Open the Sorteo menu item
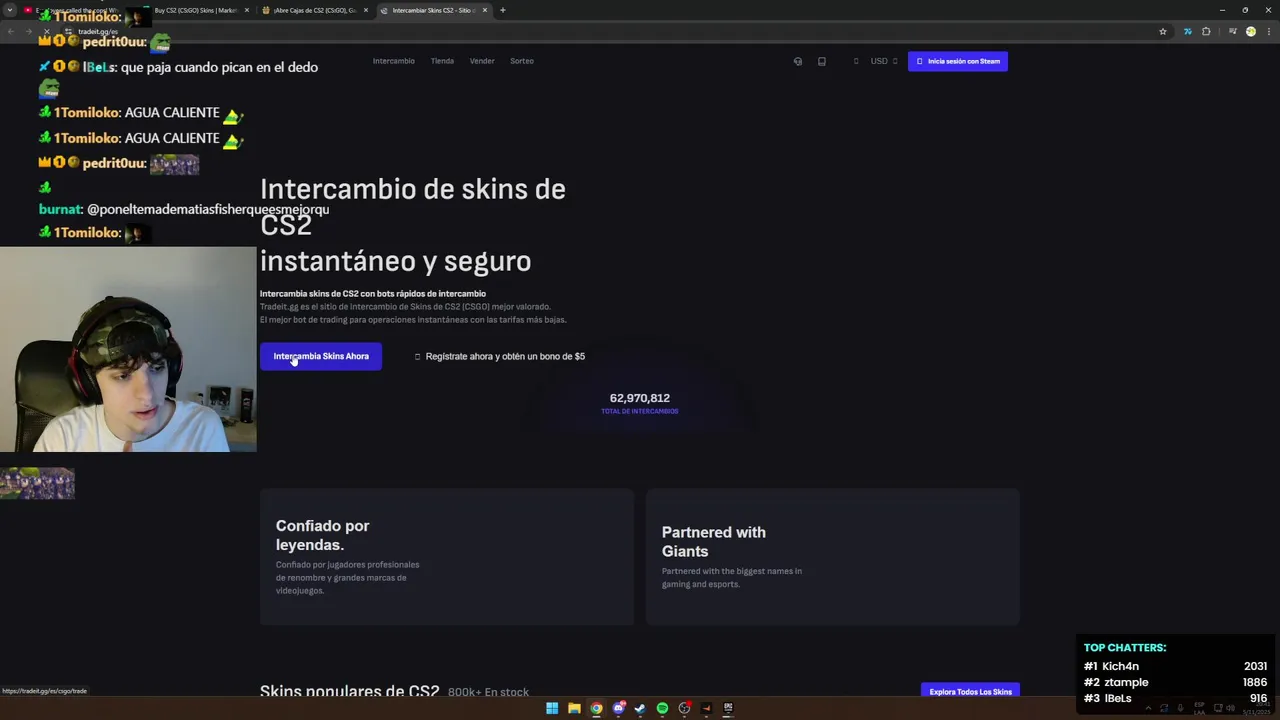The height and width of the screenshot is (720, 1280). (x=521, y=61)
